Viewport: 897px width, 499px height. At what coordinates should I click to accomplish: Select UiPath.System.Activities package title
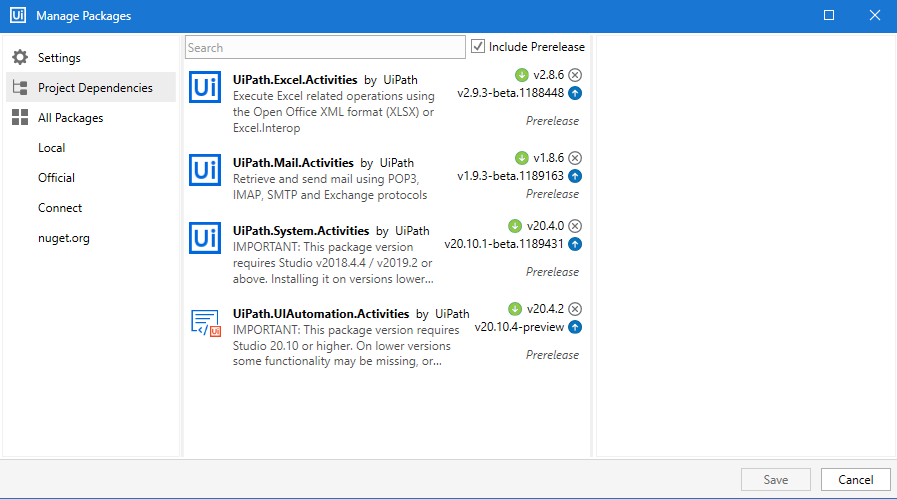coord(301,231)
